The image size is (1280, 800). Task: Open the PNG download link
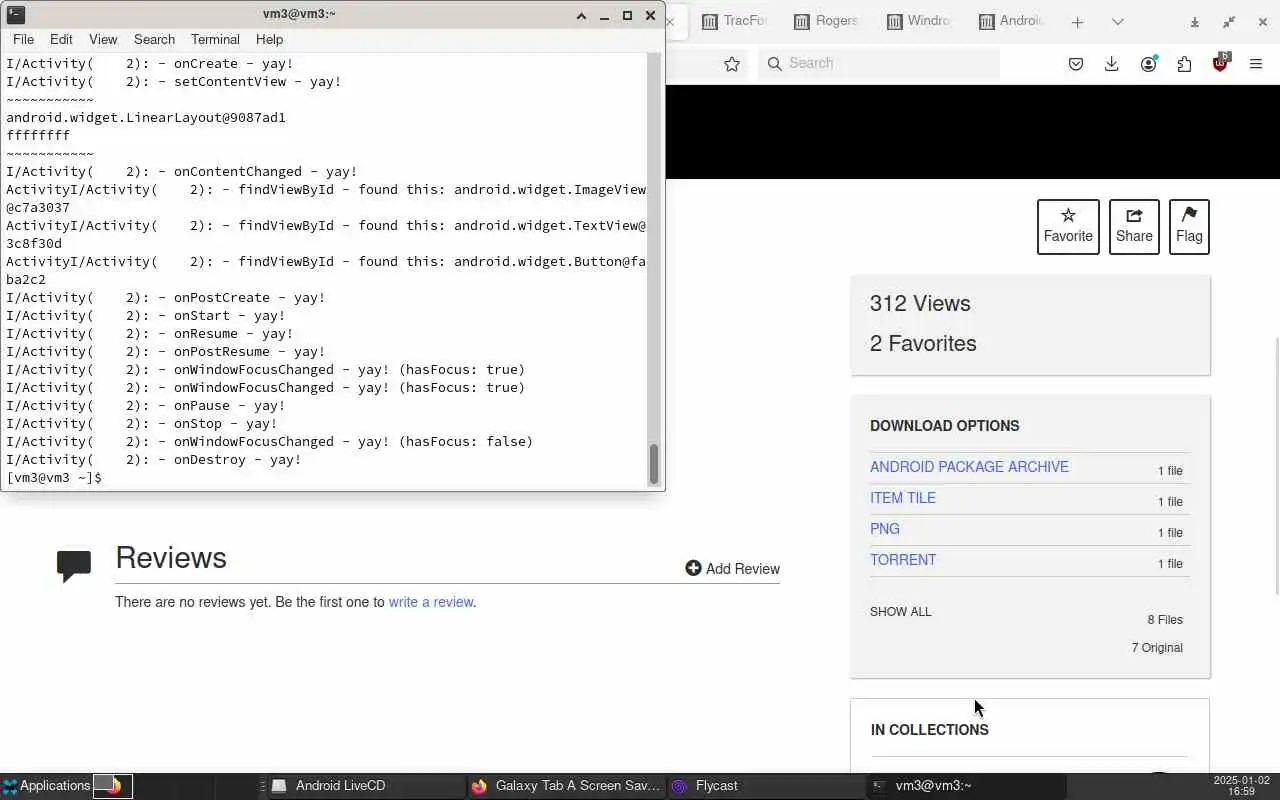pos(885,529)
